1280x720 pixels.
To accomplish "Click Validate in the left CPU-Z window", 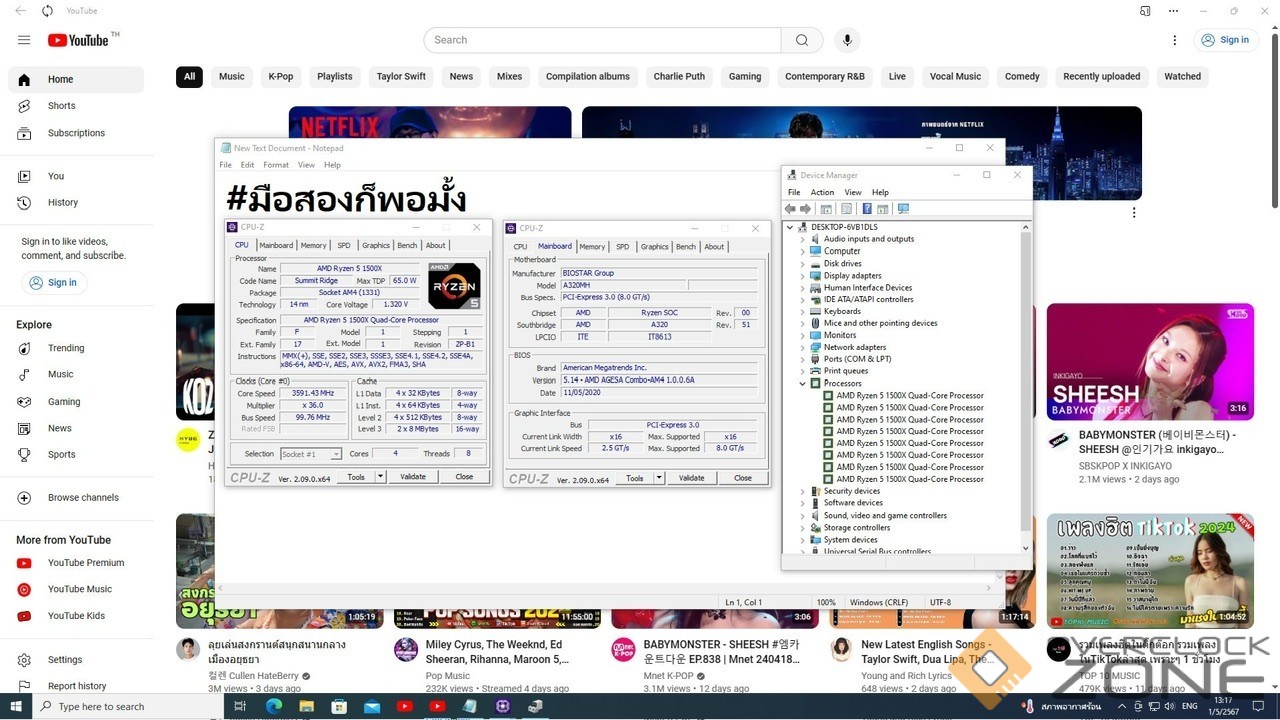I will (x=413, y=477).
